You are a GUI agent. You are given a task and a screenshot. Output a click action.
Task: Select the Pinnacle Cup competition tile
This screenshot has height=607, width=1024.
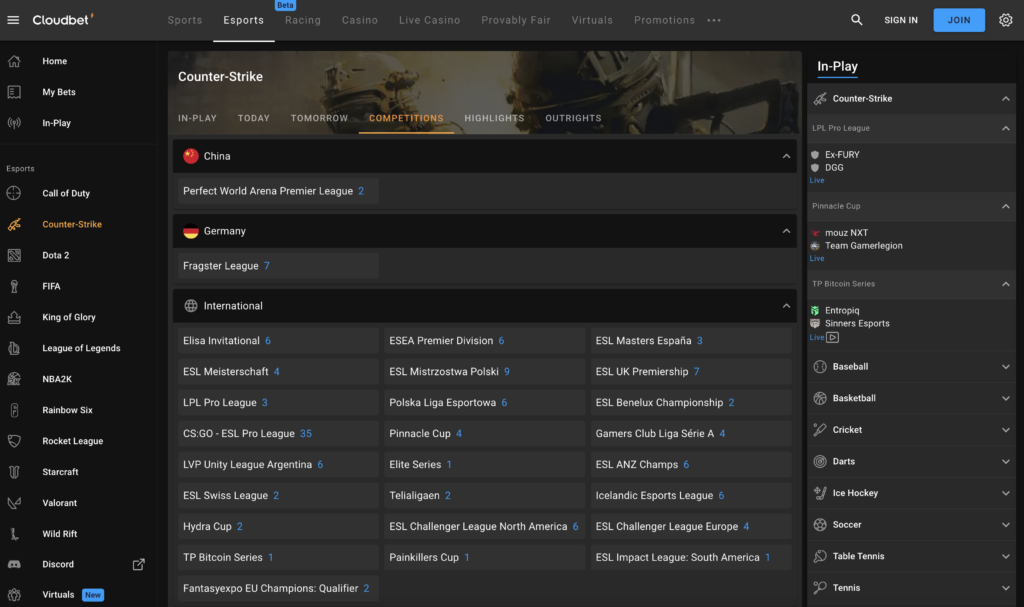tap(484, 433)
